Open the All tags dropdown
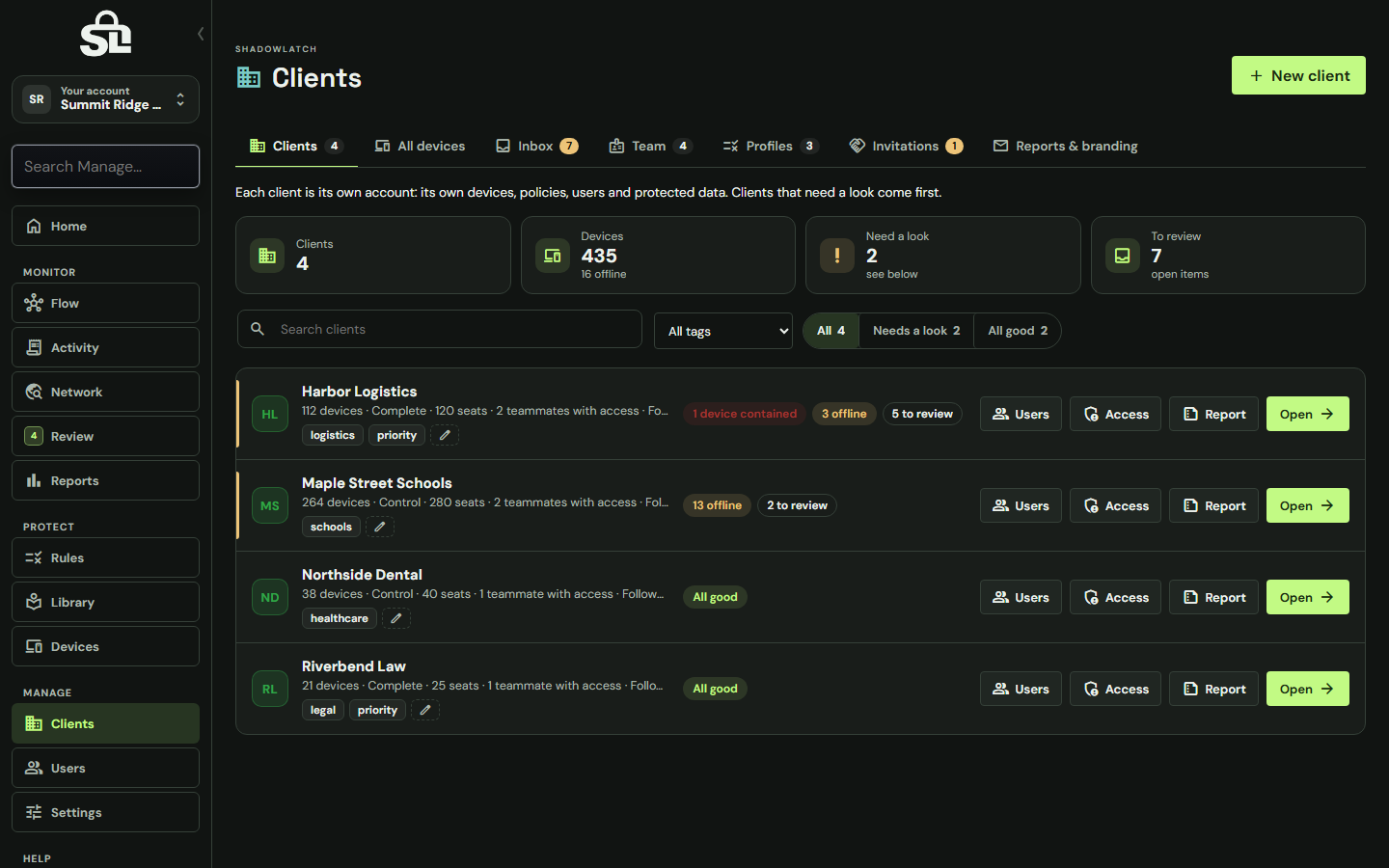 click(x=723, y=331)
